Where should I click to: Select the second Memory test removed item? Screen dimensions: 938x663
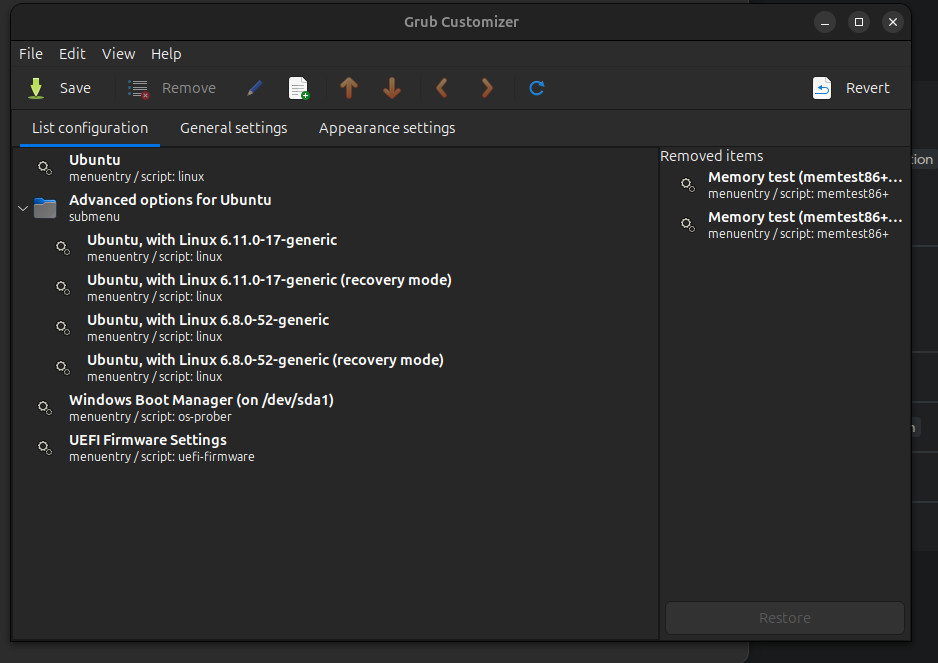785,225
